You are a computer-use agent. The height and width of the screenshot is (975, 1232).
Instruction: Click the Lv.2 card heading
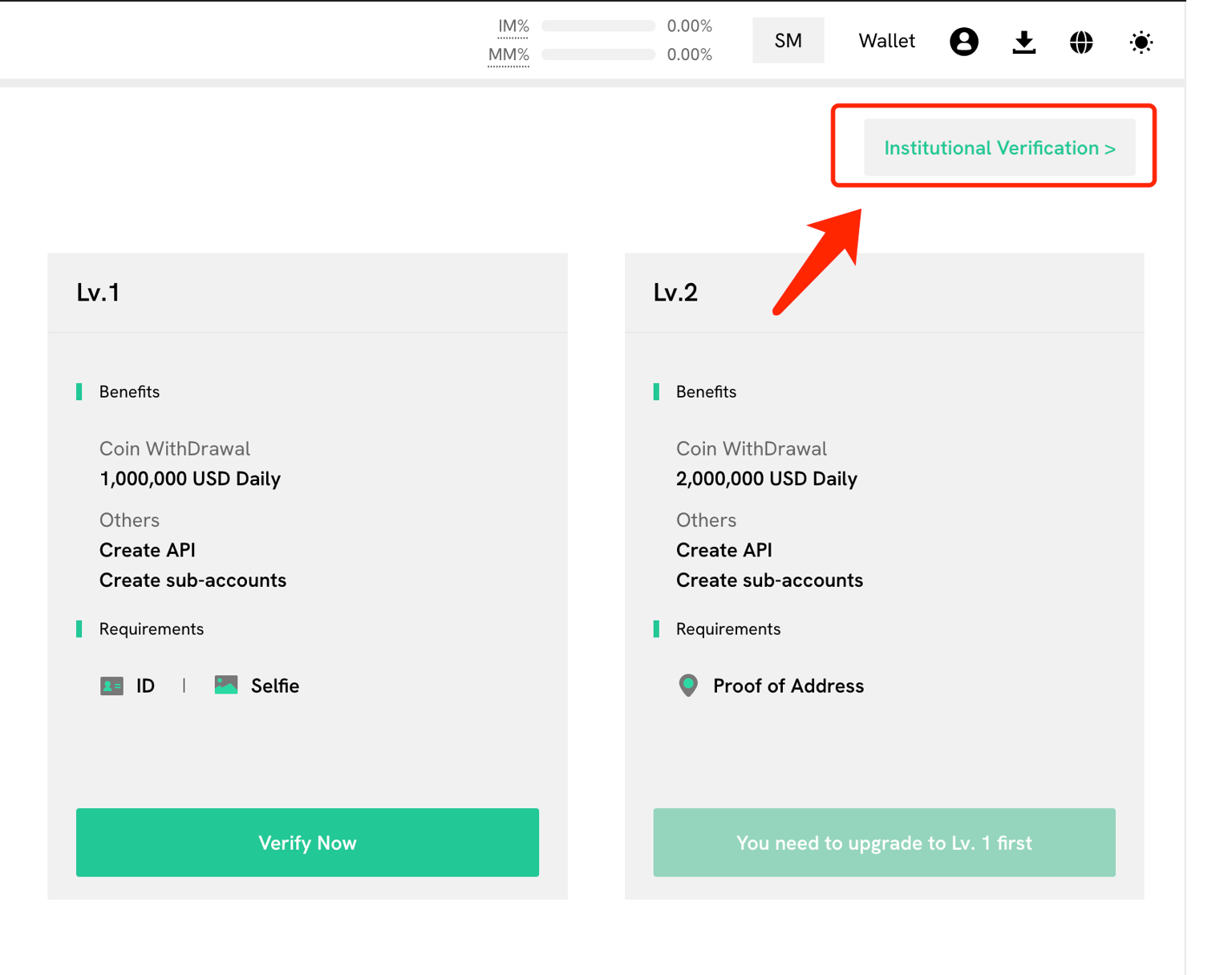point(675,293)
